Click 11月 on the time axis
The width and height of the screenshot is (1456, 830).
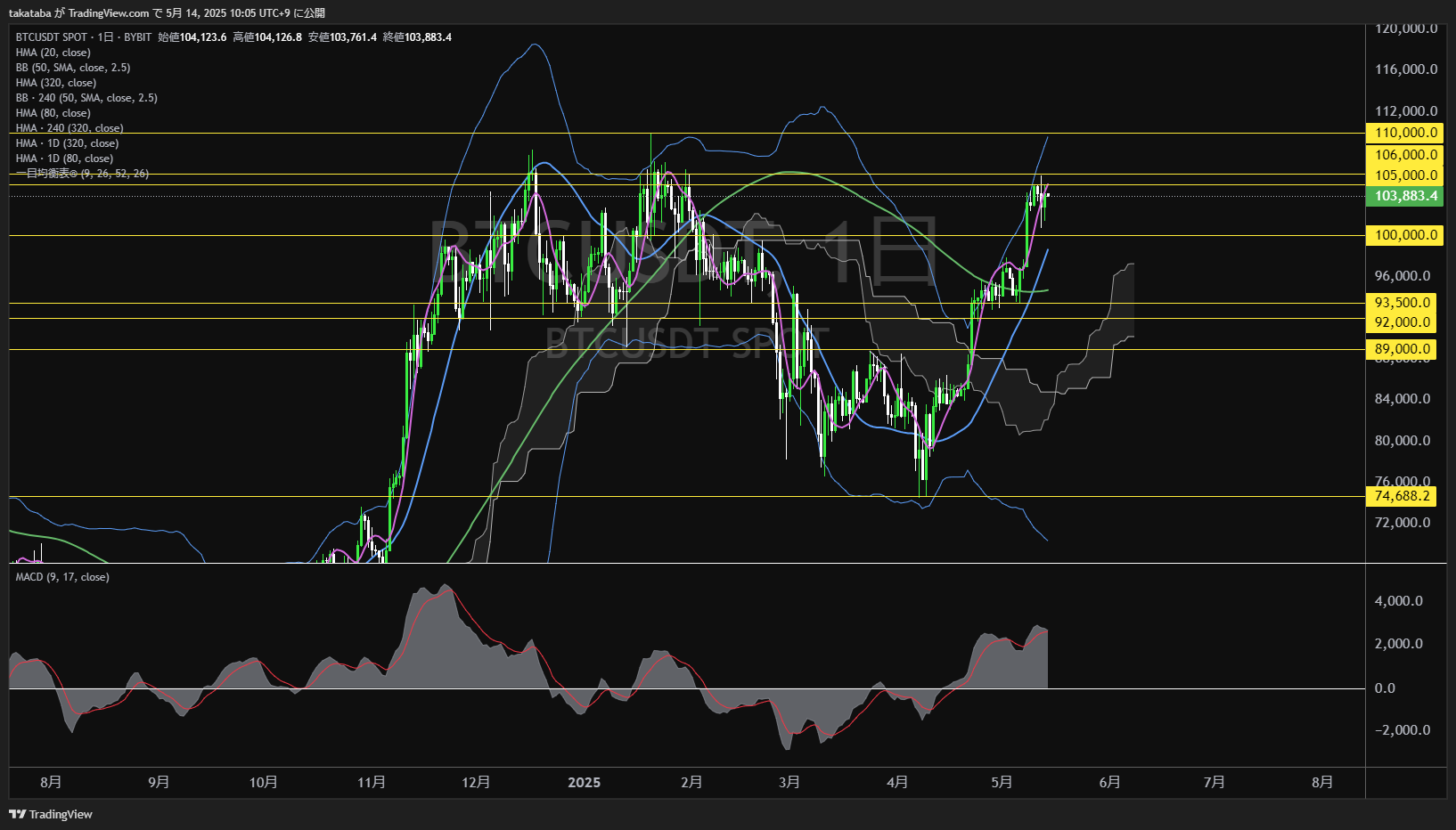click(x=372, y=782)
